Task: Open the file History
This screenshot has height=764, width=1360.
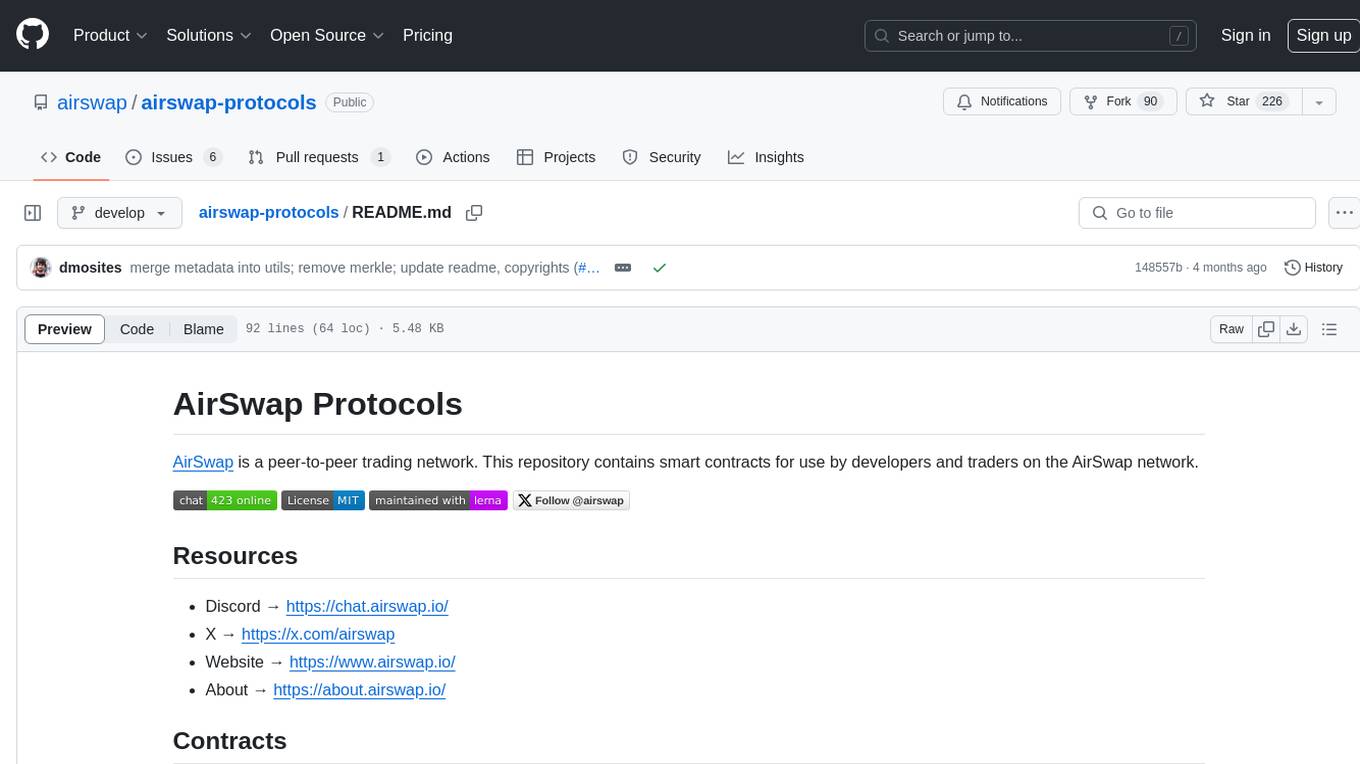Action: [x=1313, y=268]
